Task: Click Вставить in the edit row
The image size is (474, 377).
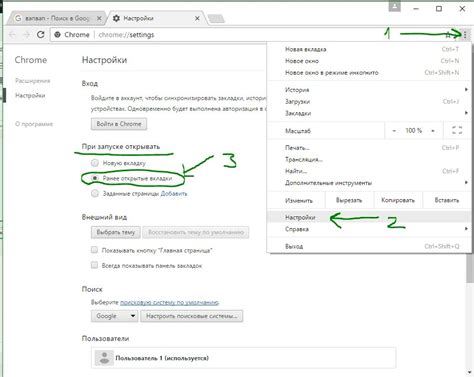Action: click(447, 200)
